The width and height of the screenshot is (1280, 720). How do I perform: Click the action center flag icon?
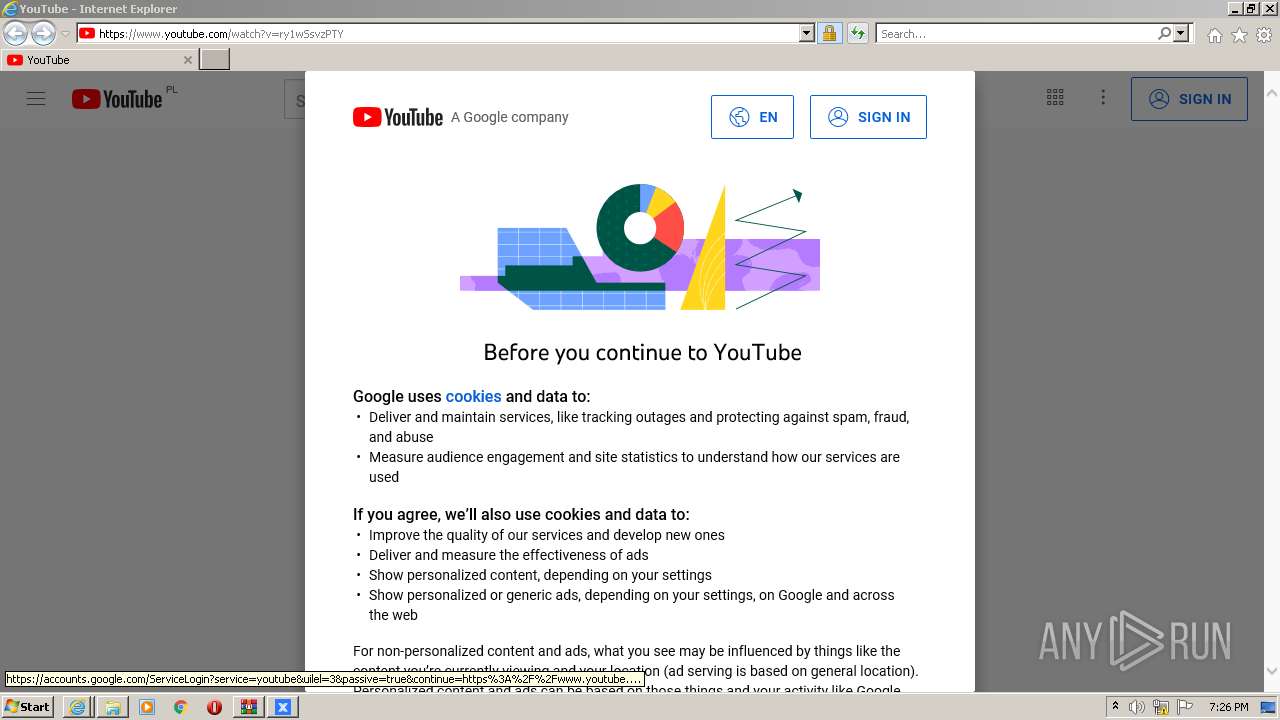point(1185,707)
